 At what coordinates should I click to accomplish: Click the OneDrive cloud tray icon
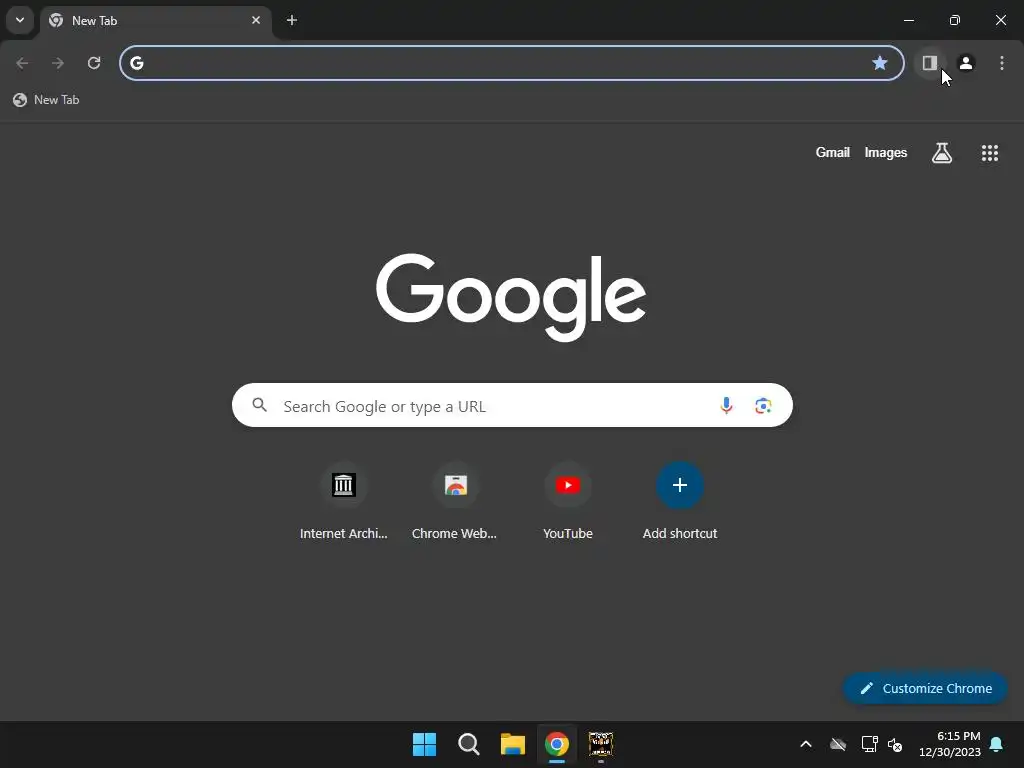[x=838, y=744]
